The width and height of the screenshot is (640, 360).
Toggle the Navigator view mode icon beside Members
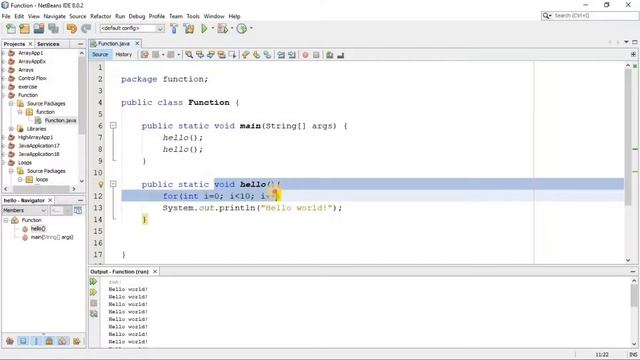tap(78, 210)
